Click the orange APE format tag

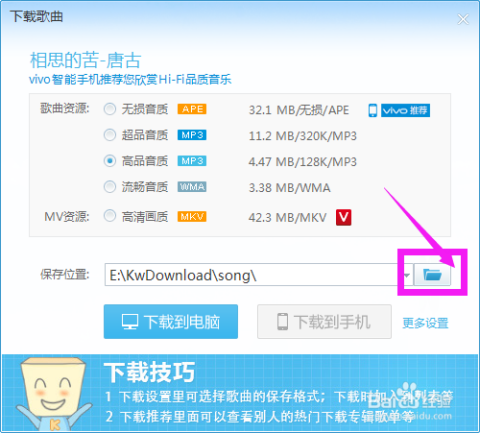click(x=192, y=109)
